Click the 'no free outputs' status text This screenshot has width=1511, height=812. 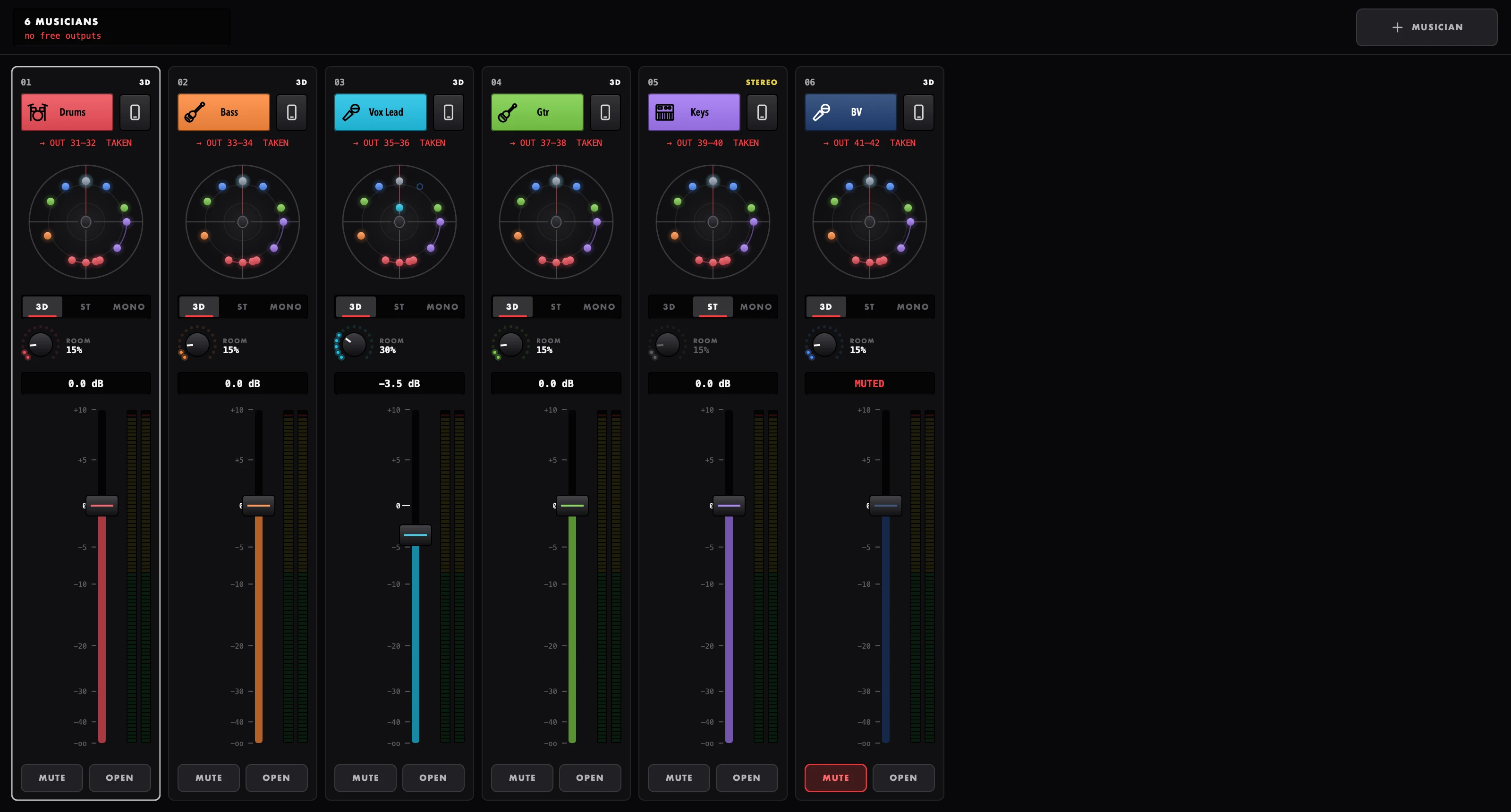(63, 36)
